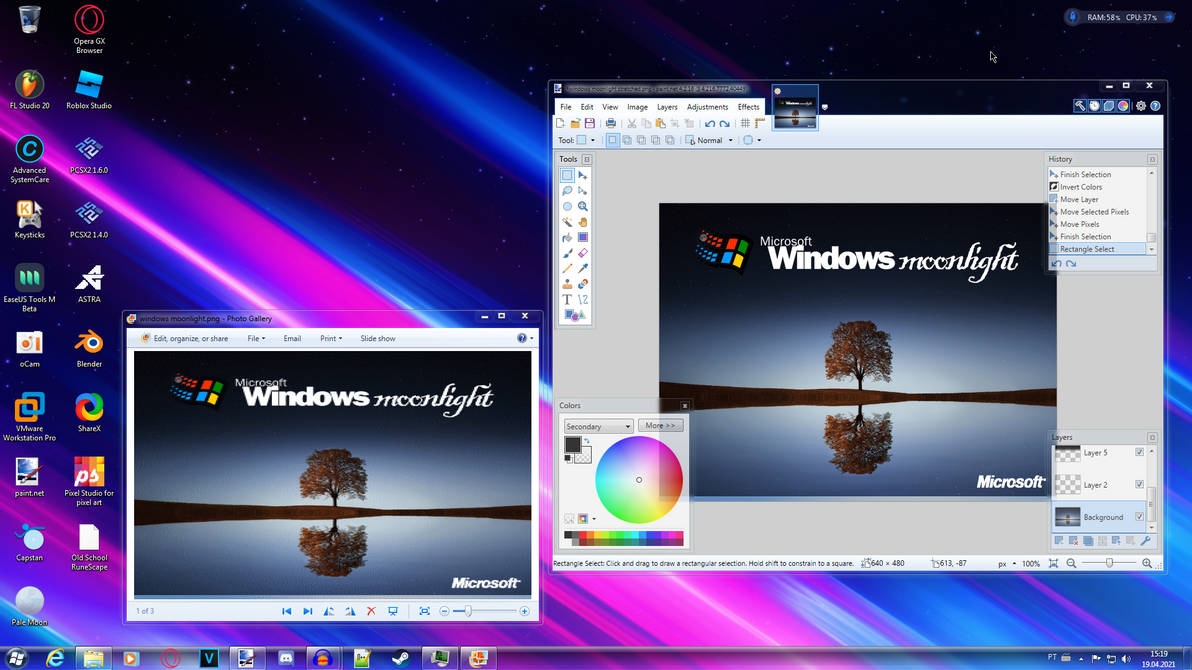1192x670 pixels.
Task: Click the Undo arrow in the History panel
Action: coord(1057,263)
